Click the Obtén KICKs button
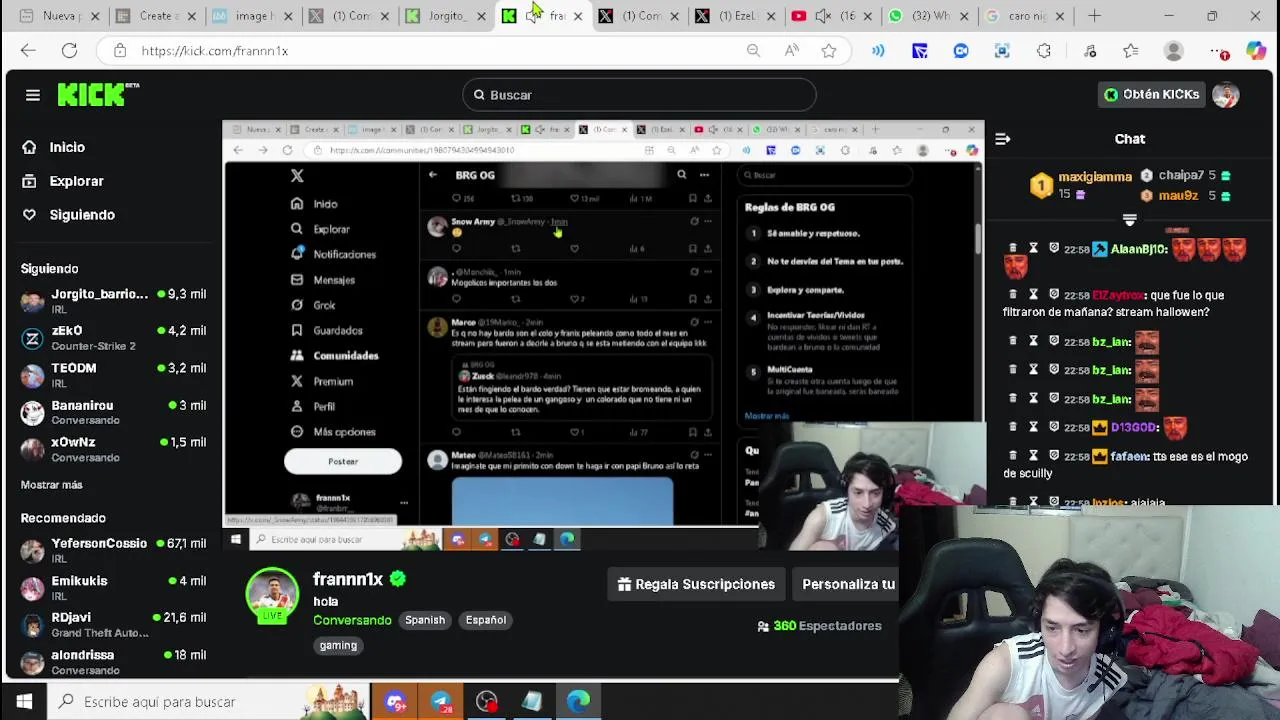The height and width of the screenshot is (720, 1280). click(1151, 95)
